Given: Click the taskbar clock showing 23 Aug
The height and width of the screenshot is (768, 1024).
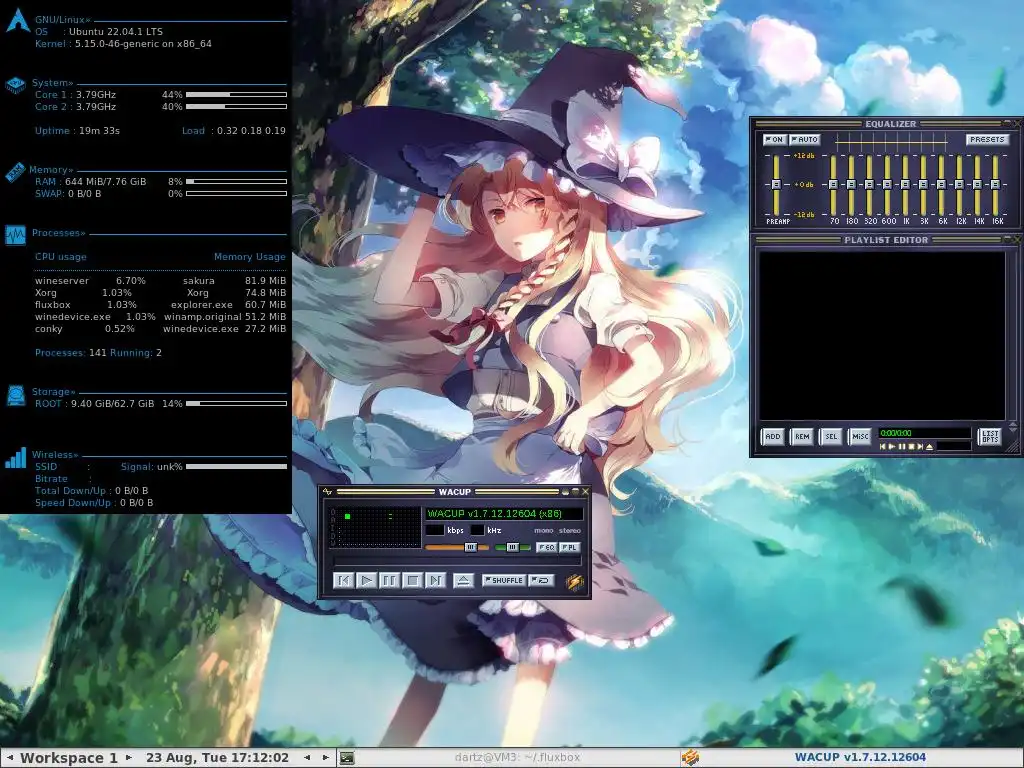Looking at the screenshot, I should click(x=217, y=758).
